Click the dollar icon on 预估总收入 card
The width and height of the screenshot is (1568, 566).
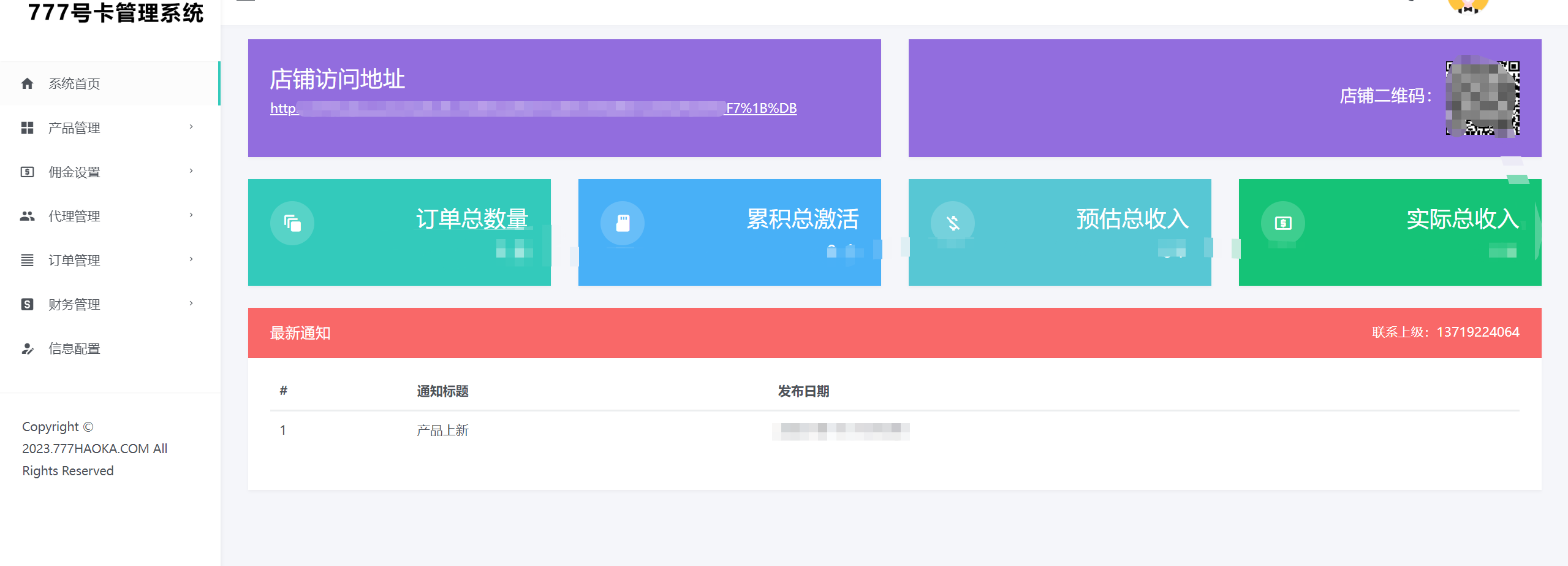click(953, 223)
